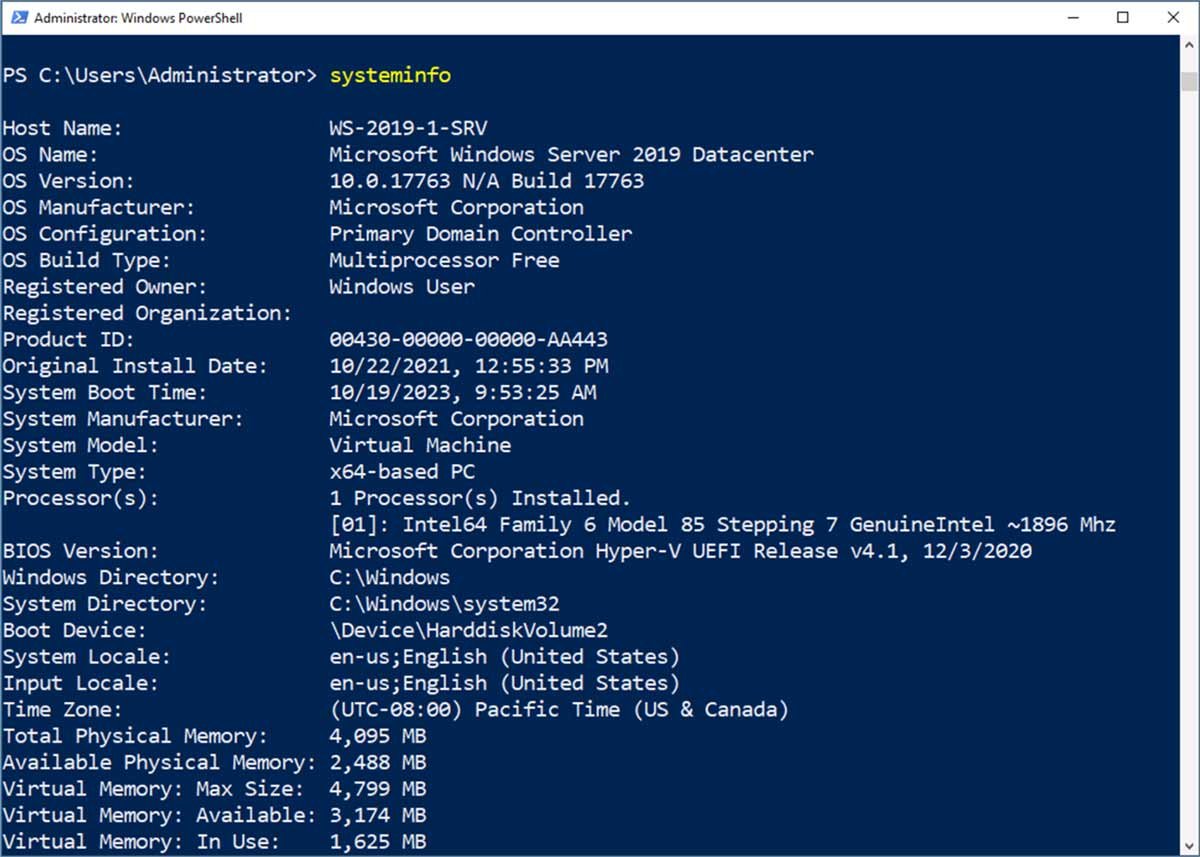
Task: Select the yellow systeminfo command text
Action: (390, 75)
